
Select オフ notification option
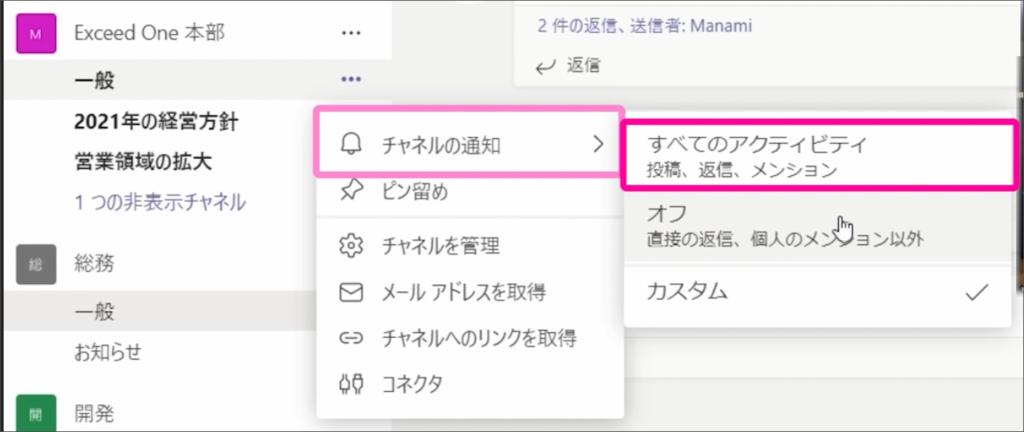(818, 226)
